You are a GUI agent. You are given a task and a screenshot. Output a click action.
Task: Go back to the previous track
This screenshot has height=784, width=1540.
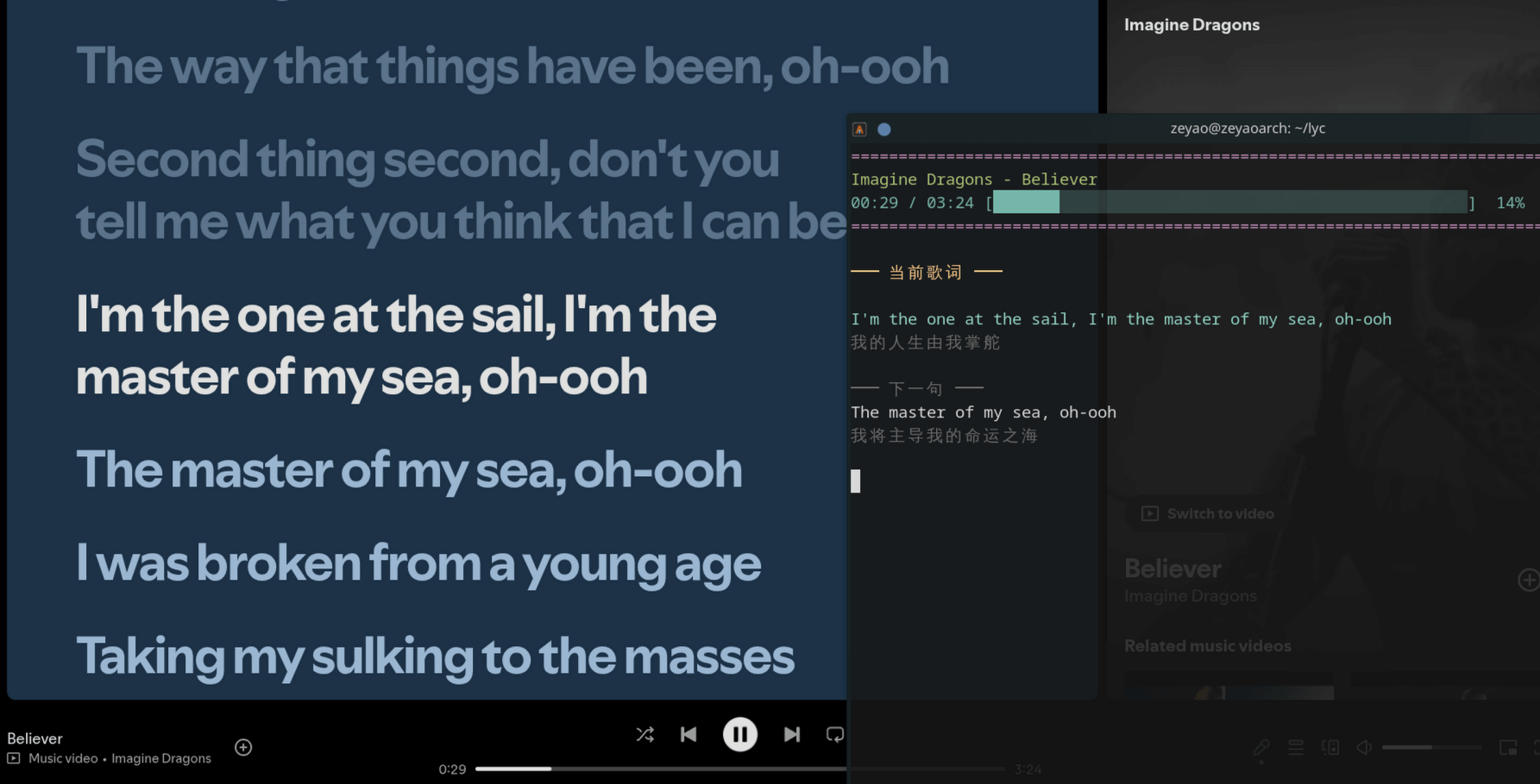click(688, 734)
